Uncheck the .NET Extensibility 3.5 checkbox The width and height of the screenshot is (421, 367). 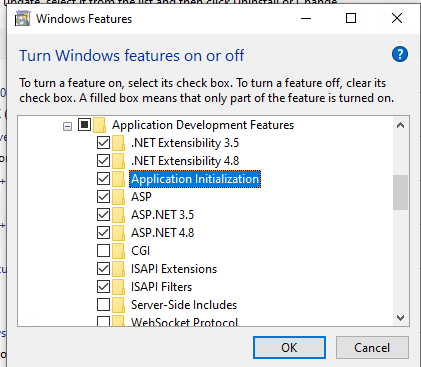103,143
